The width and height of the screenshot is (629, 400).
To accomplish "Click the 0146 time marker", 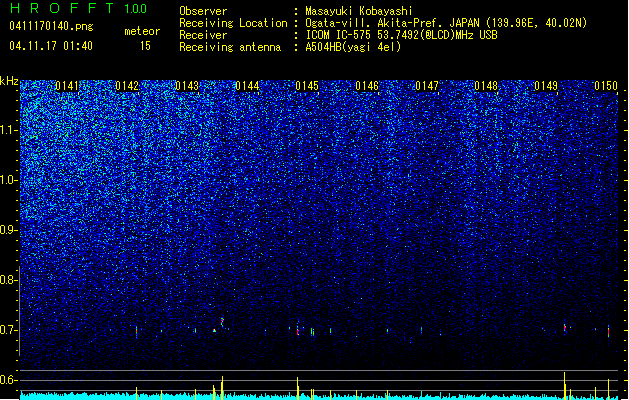I will [x=367, y=86].
